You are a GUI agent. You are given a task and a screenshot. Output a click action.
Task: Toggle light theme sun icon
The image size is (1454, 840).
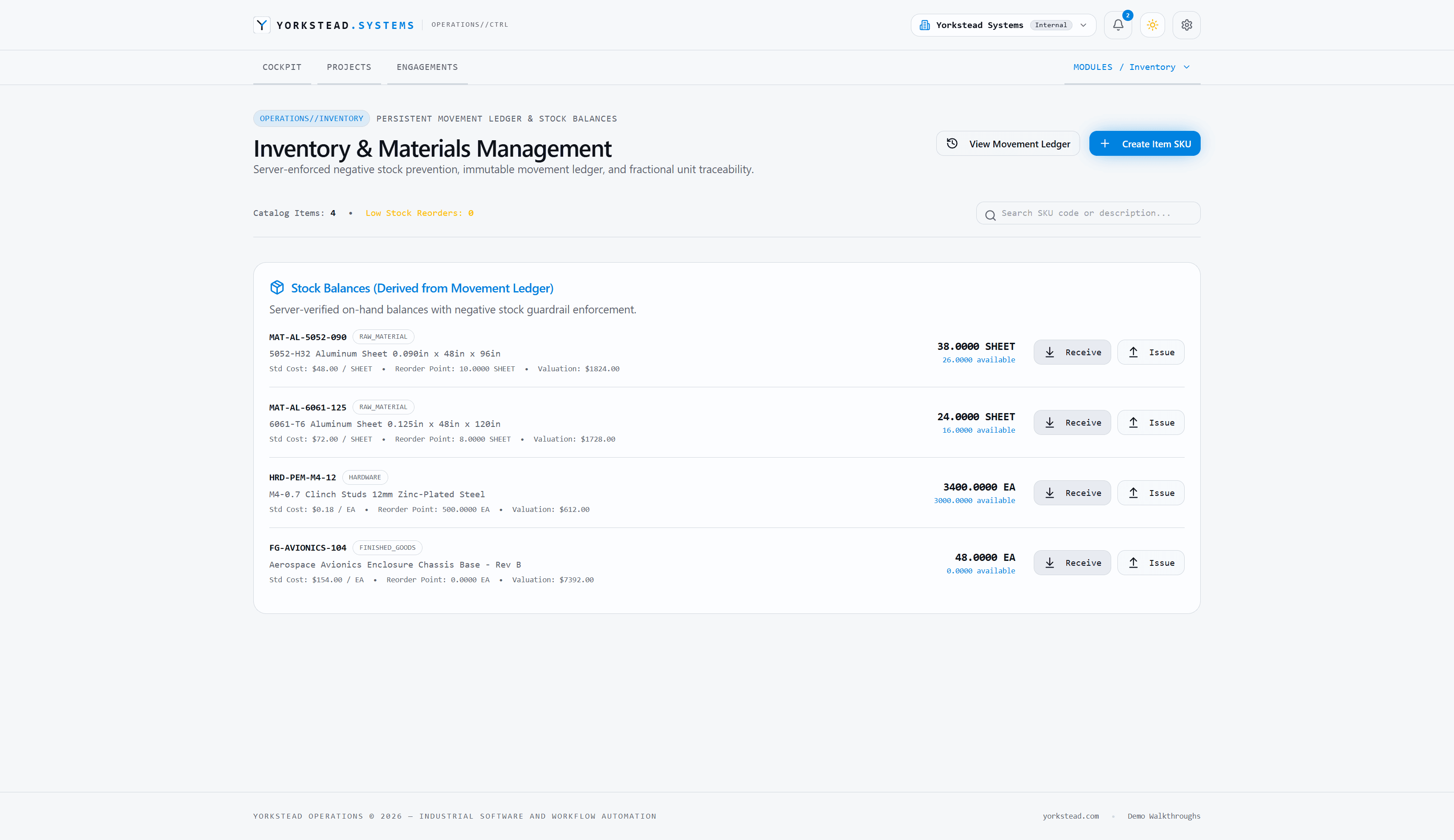click(1152, 25)
